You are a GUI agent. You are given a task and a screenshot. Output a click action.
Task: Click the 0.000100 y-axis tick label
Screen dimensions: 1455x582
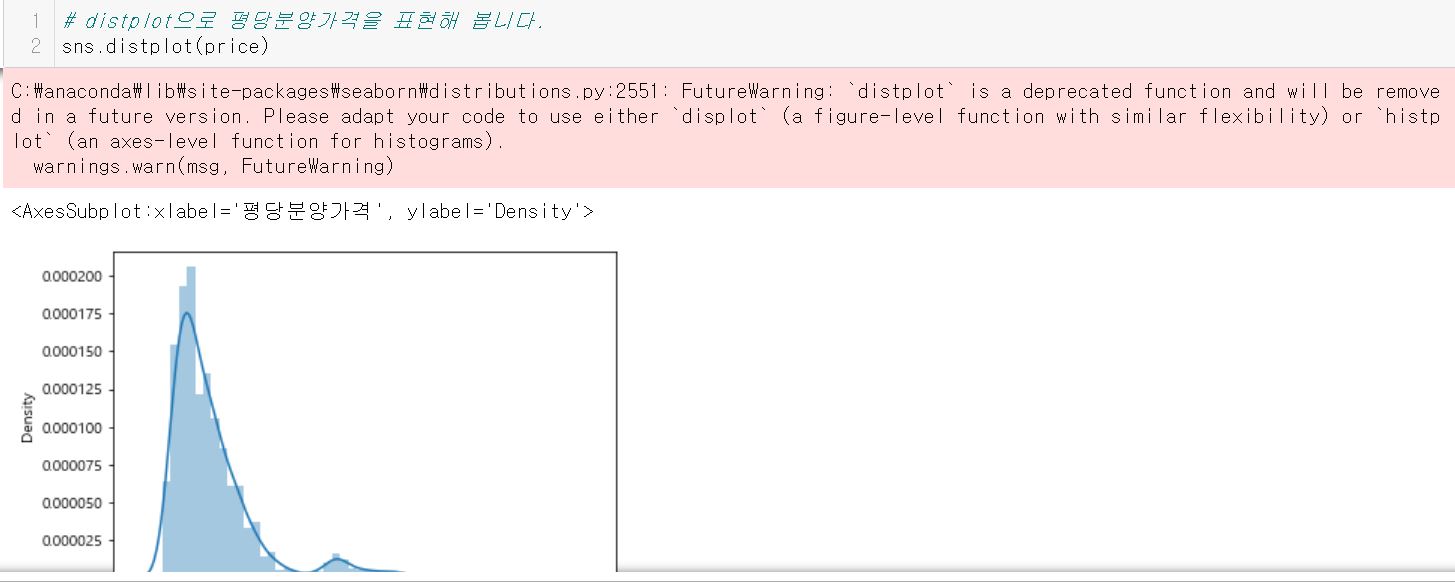(x=78, y=428)
